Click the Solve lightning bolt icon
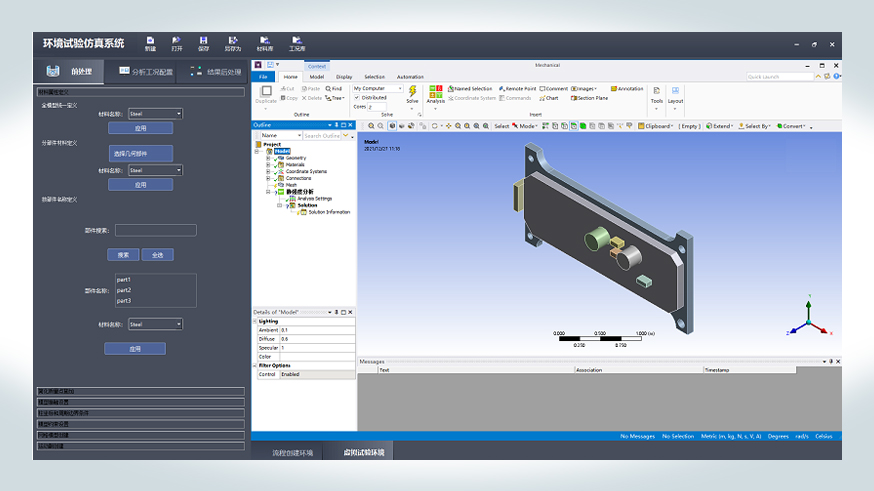The width and height of the screenshot is (874, 491). 412,91
